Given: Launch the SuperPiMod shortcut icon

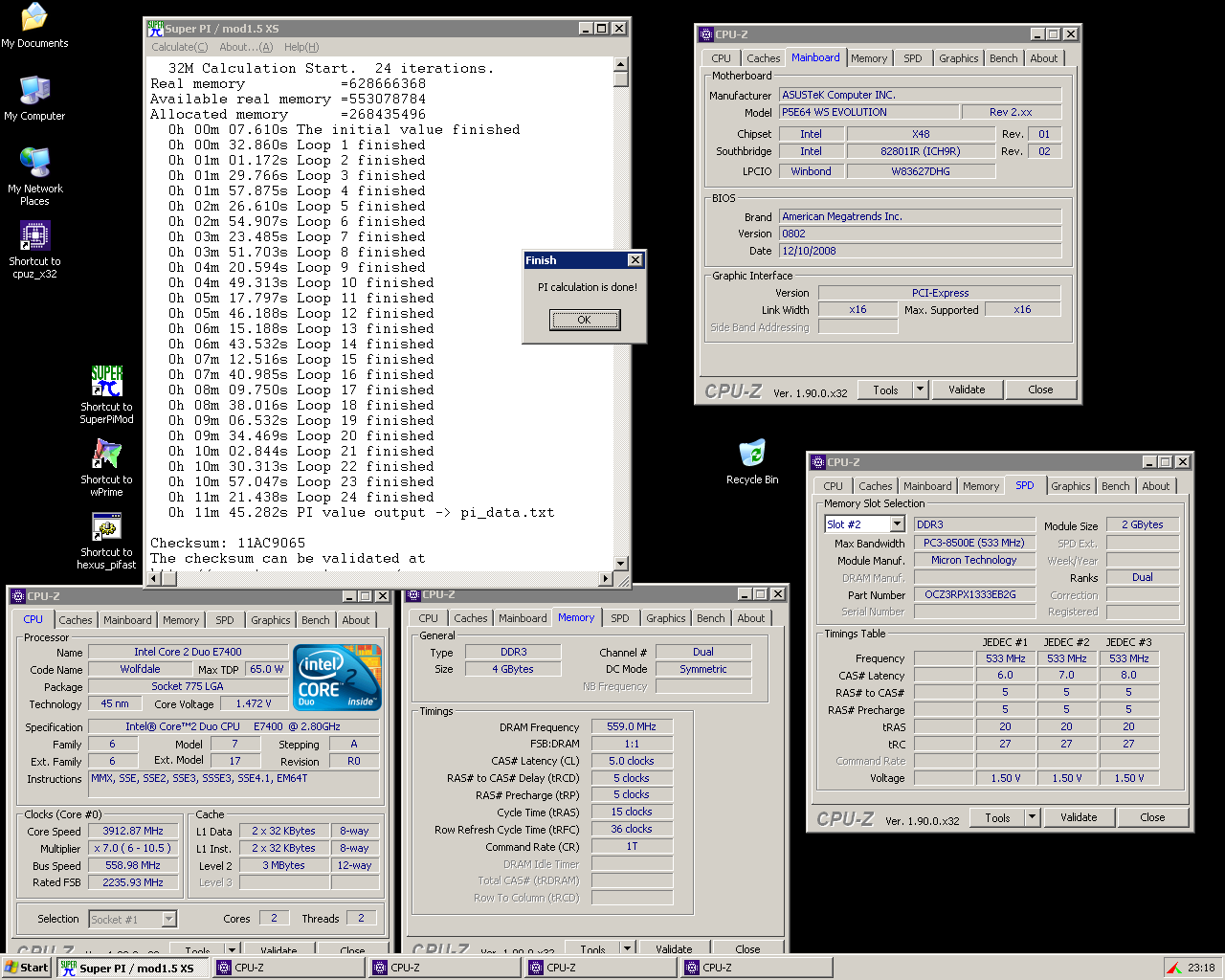Looking at the screenshot, I should pyautogui.click(x=106, y=394).
